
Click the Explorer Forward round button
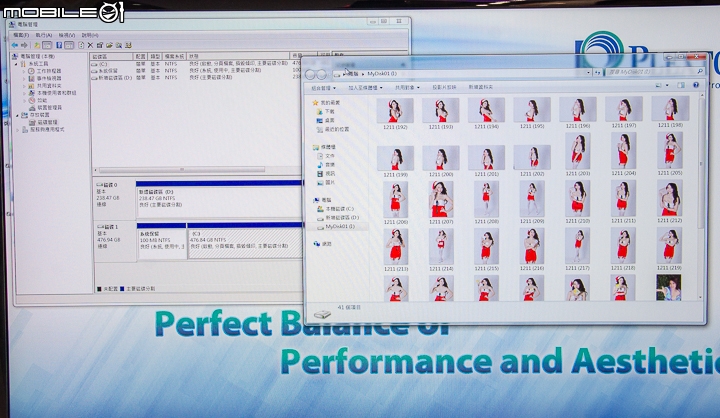321,74
